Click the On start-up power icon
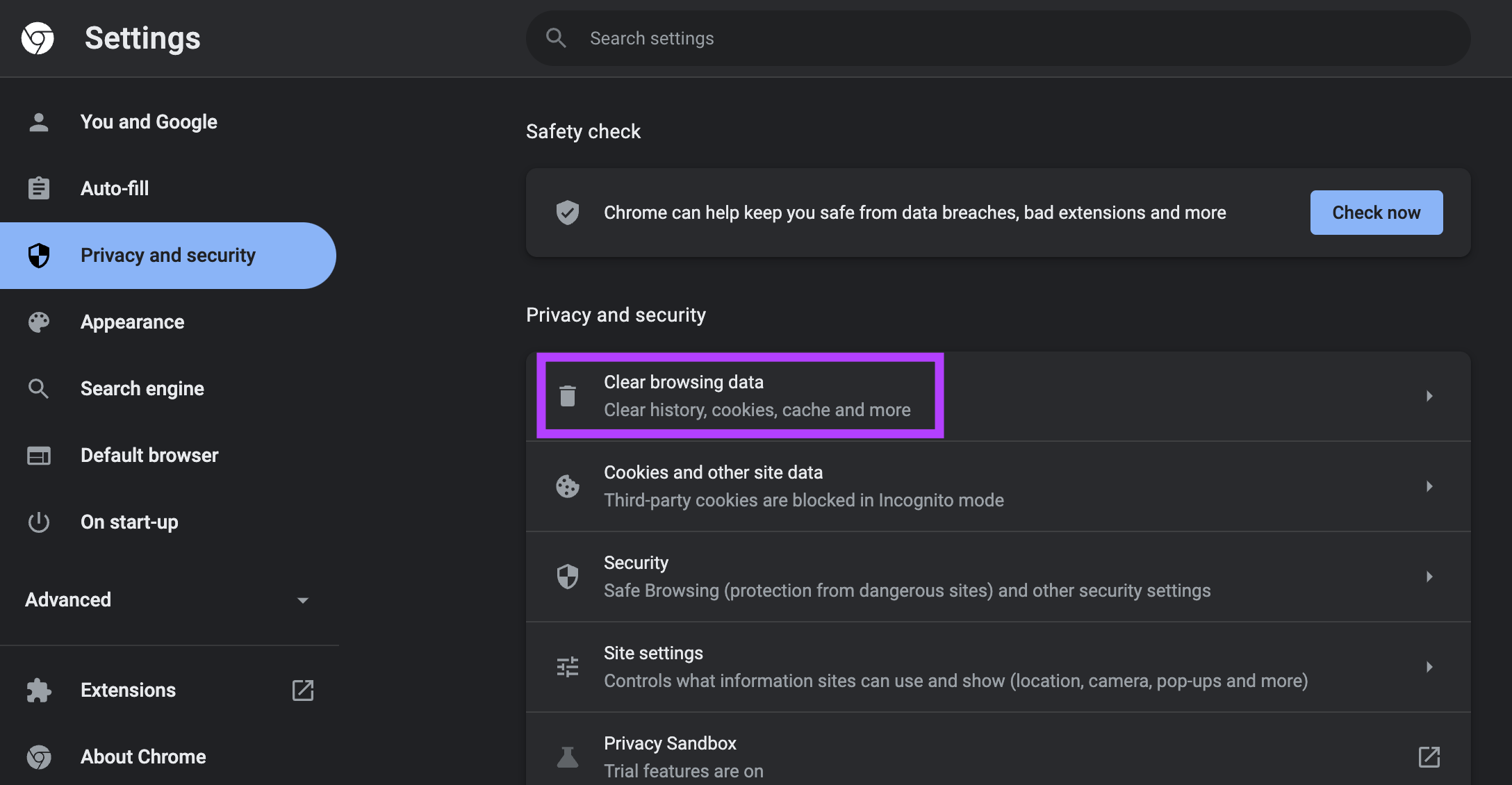The image size is (1512, 785). point(39,522)
